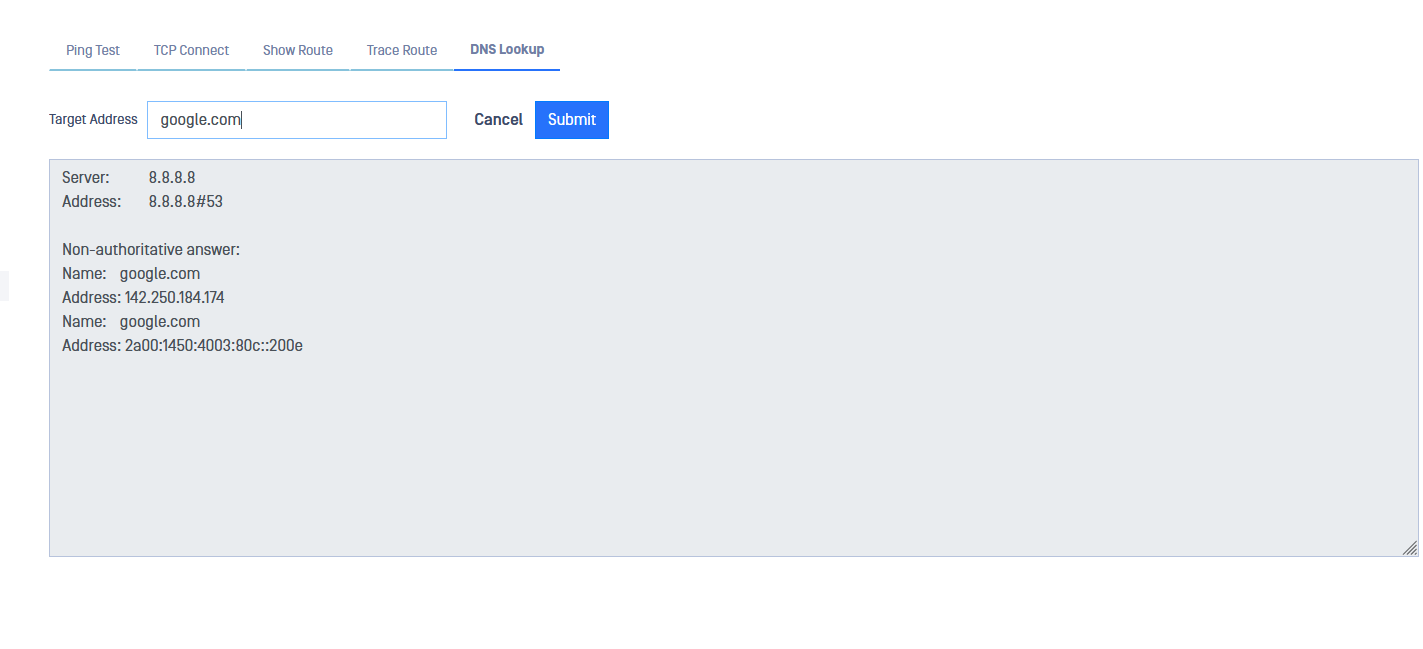Select the Show Route tab
The height and width of the screenshot is (649, 1423).
pyautogui.click(x=298, y=50)
